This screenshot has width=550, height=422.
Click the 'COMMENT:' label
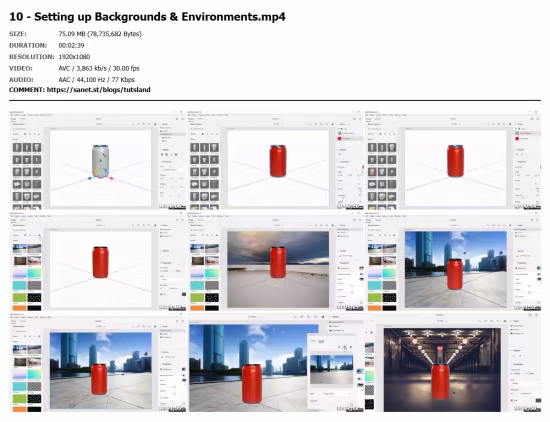[x=27, y=90]
